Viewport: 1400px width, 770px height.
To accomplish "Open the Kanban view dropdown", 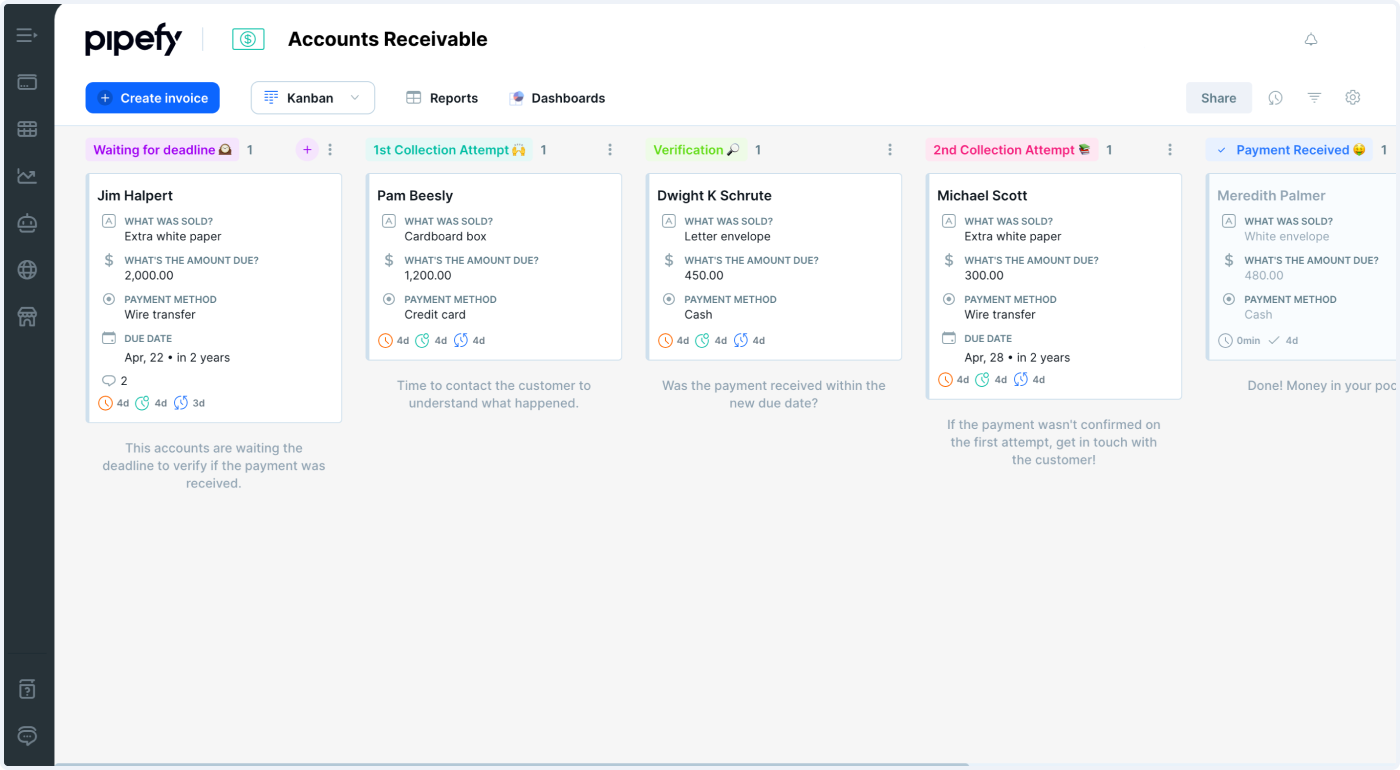I will [x=312, y=98].
